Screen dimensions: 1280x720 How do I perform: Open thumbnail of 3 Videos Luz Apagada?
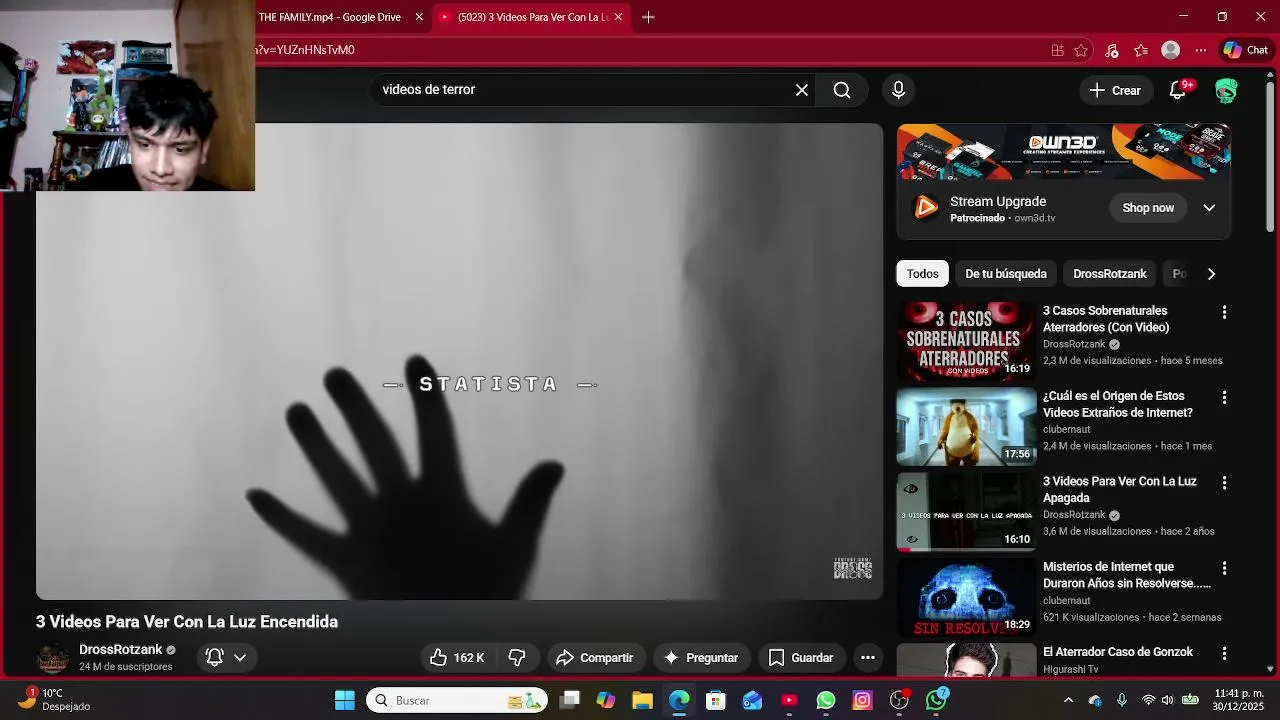pos(966,512)
